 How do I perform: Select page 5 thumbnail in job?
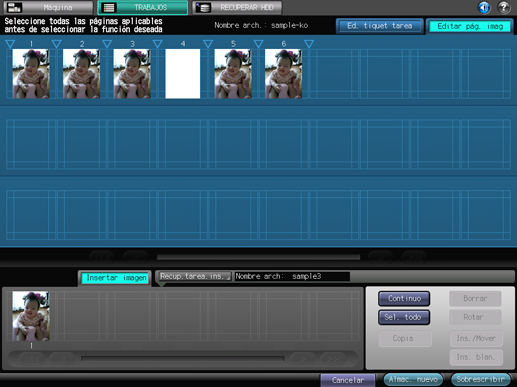pyautogui.click(x=233, y=74)
